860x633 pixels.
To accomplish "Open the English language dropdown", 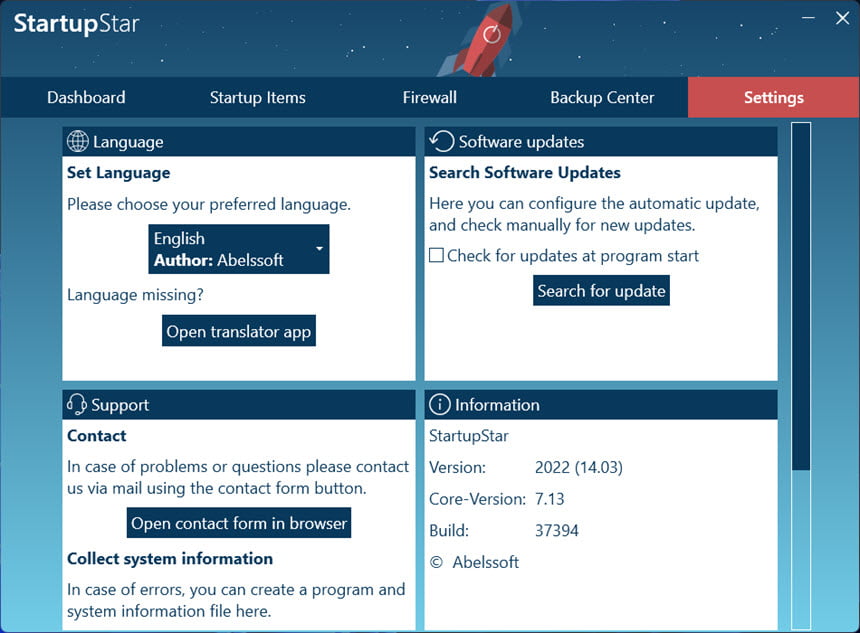I will click(239, 249).
